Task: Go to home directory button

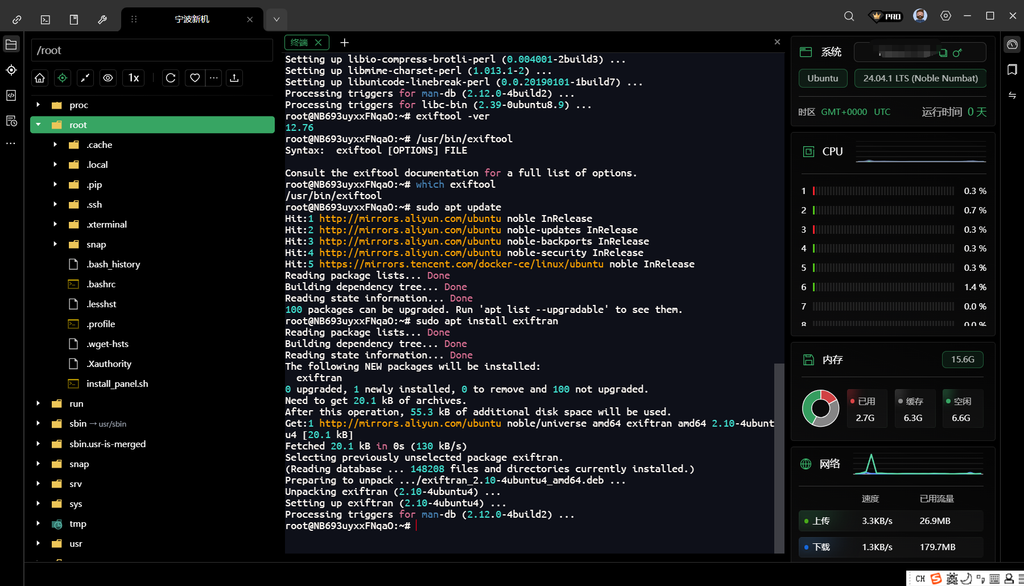Action: tap(40, 78)
